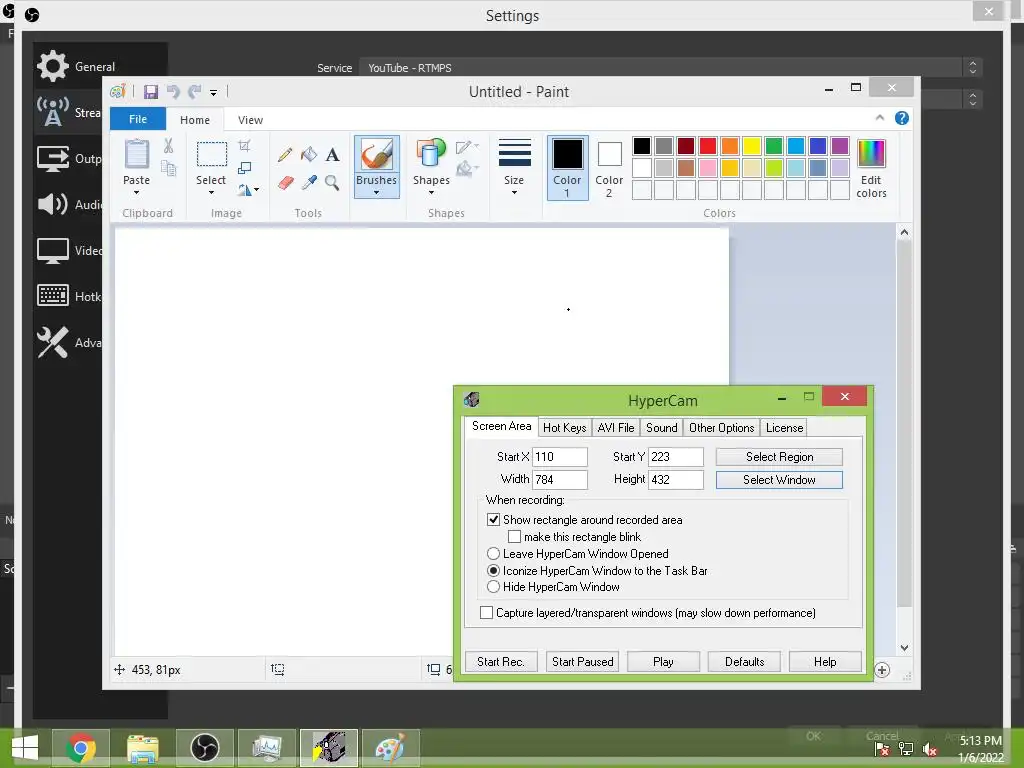This screenshot has width=1024, height=768.
Task: Click the Select Region button
Action: [779, 457]
